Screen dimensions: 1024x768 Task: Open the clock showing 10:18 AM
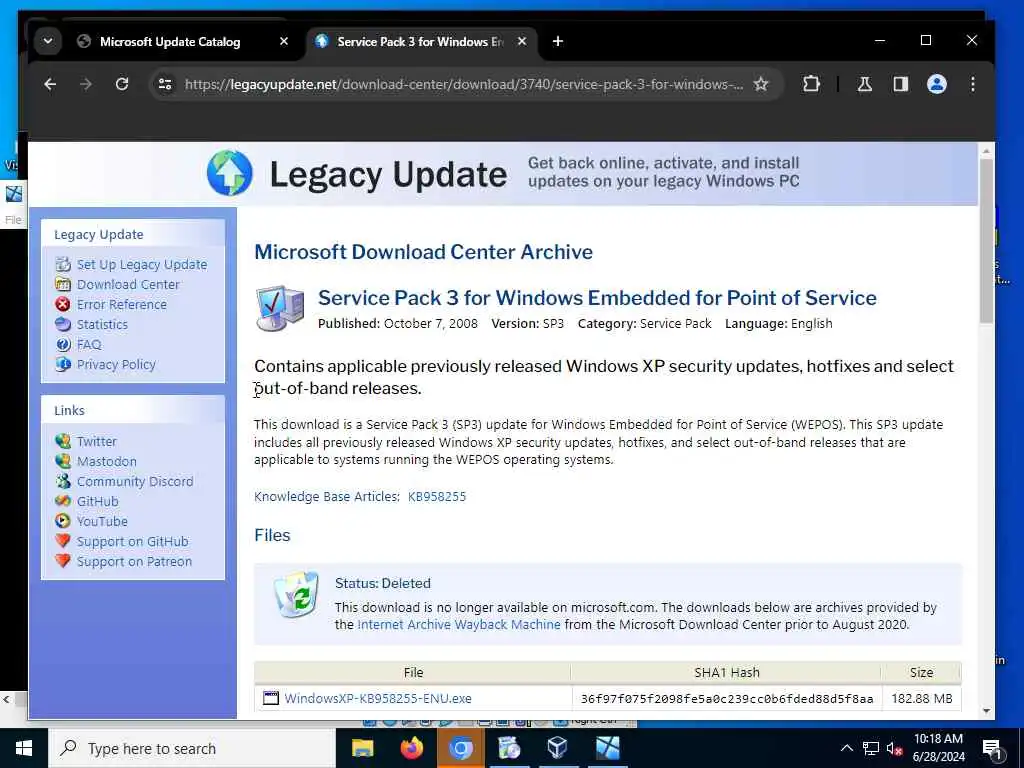click(938, 748)
